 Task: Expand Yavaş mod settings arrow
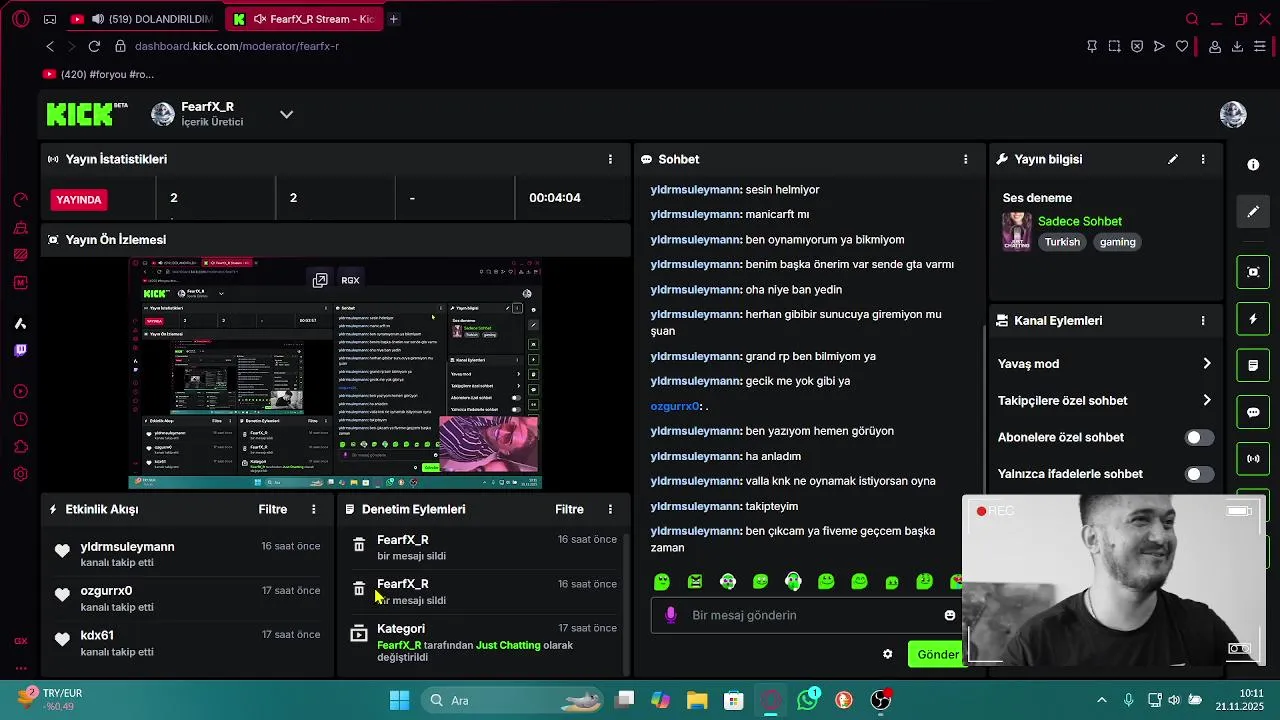coord(1207,364)
